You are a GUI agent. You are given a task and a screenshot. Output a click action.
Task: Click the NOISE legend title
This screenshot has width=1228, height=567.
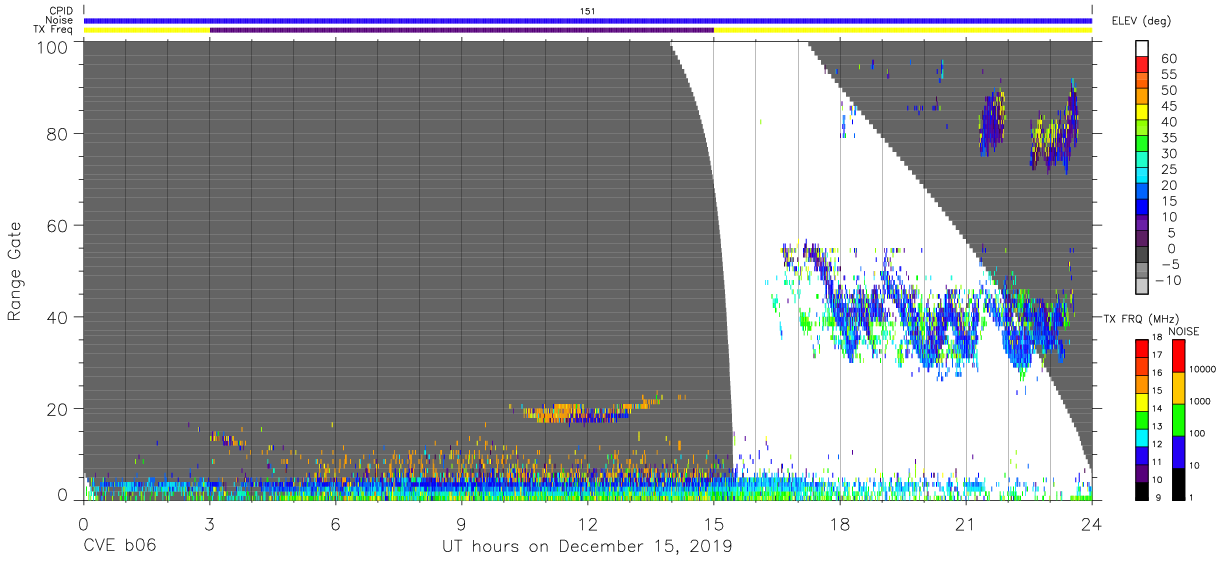click(1184, 331)
